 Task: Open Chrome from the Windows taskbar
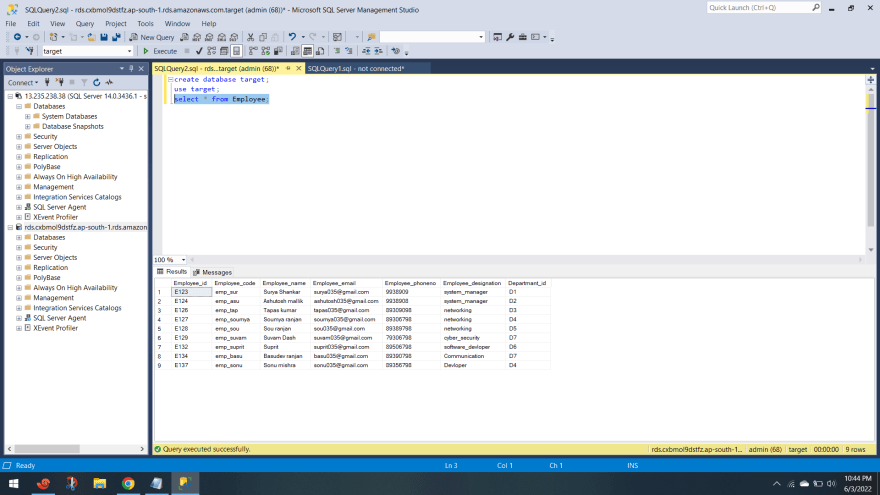(129, 483)
